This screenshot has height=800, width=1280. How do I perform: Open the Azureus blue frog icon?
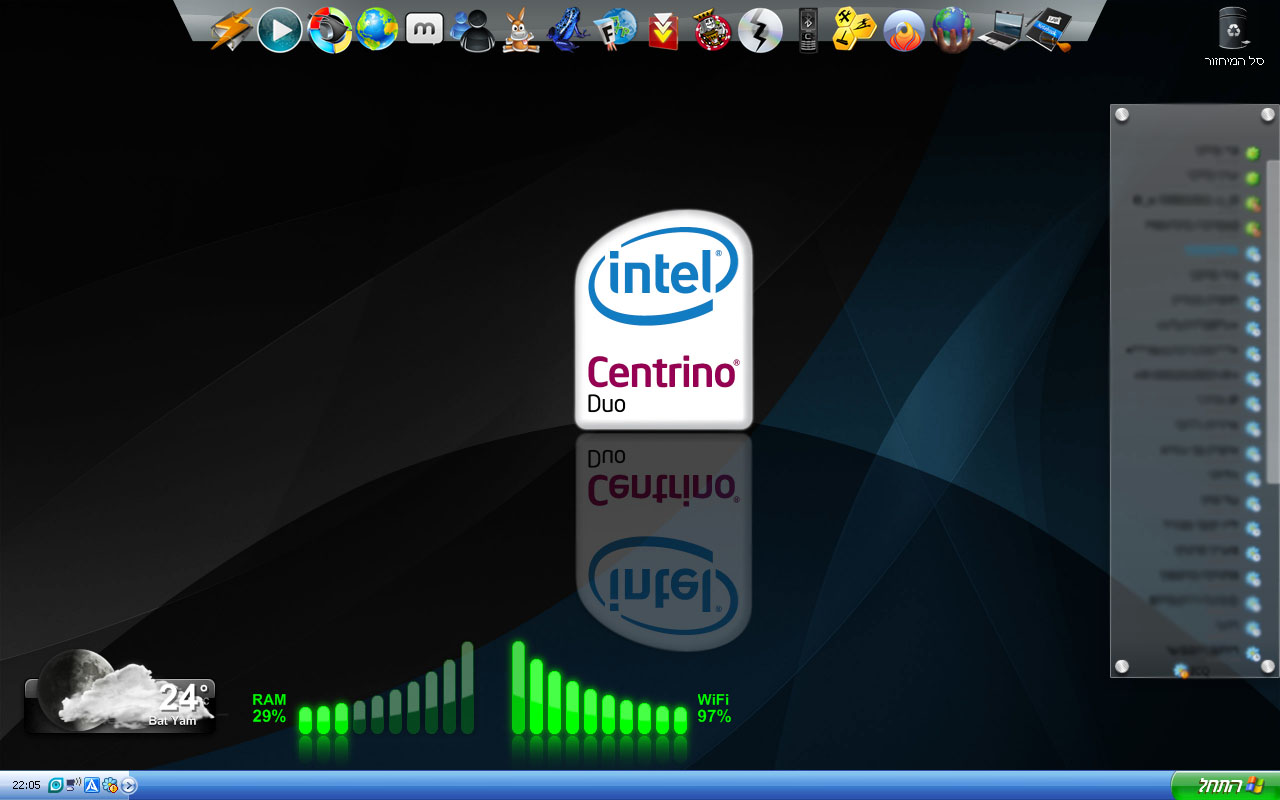coord(568,30)
